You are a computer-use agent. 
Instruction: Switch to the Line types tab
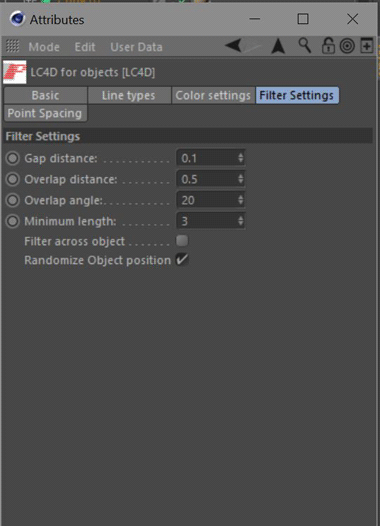click(129, 95)
